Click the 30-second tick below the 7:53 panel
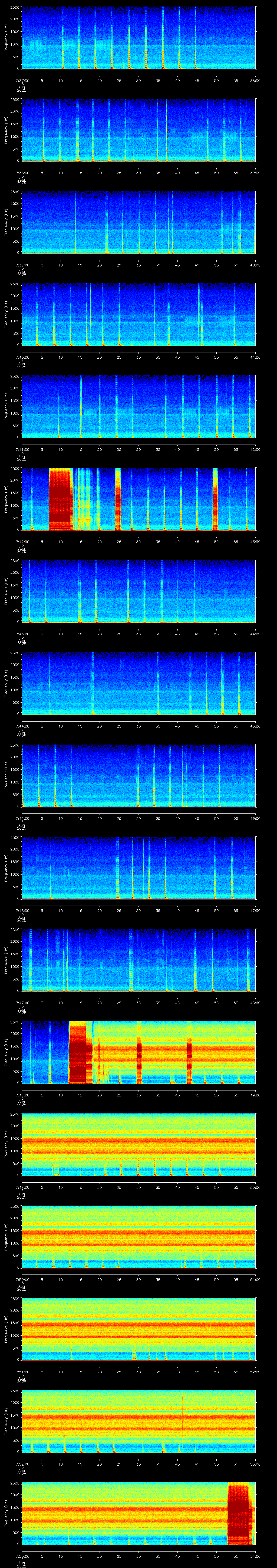Viewport: 277px width, 1568px height. click(x=138, y=1556)
